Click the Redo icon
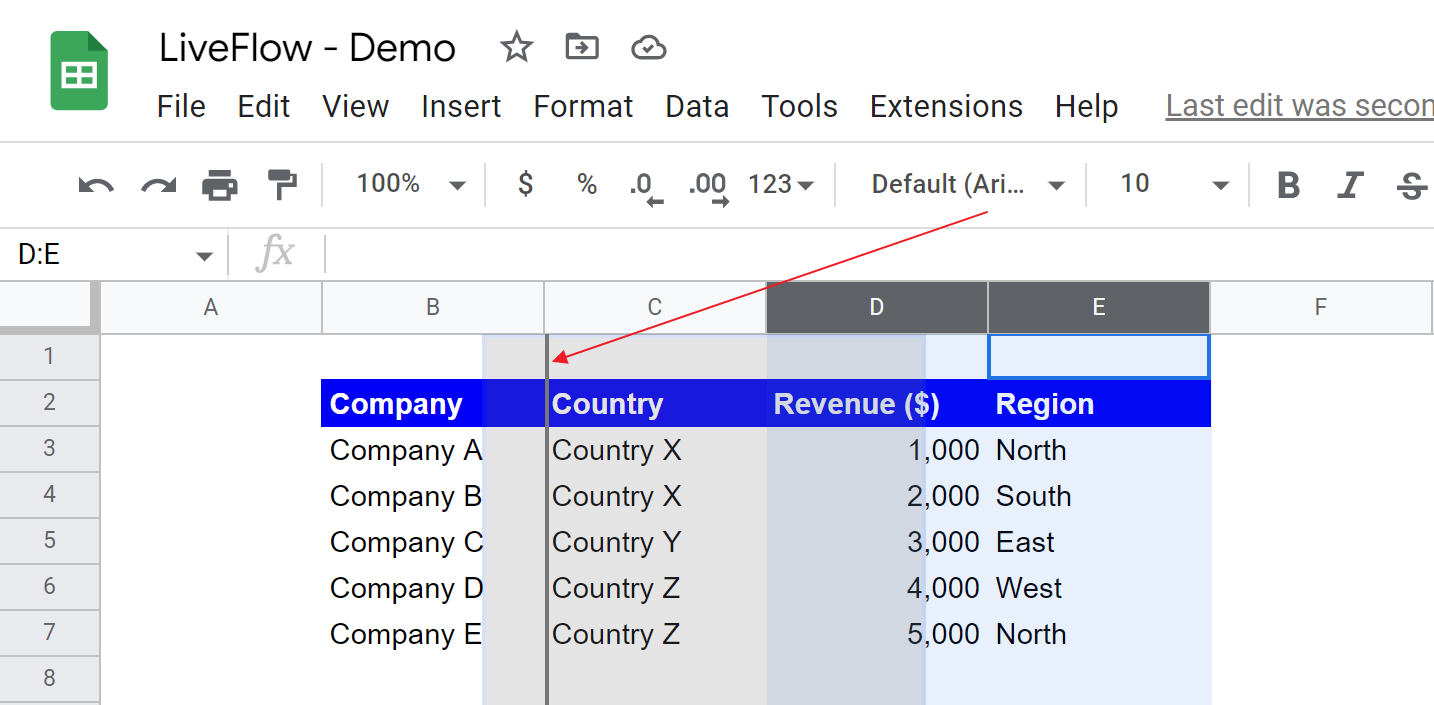Screen dimensions: 1434x705 tap(157, 184)
